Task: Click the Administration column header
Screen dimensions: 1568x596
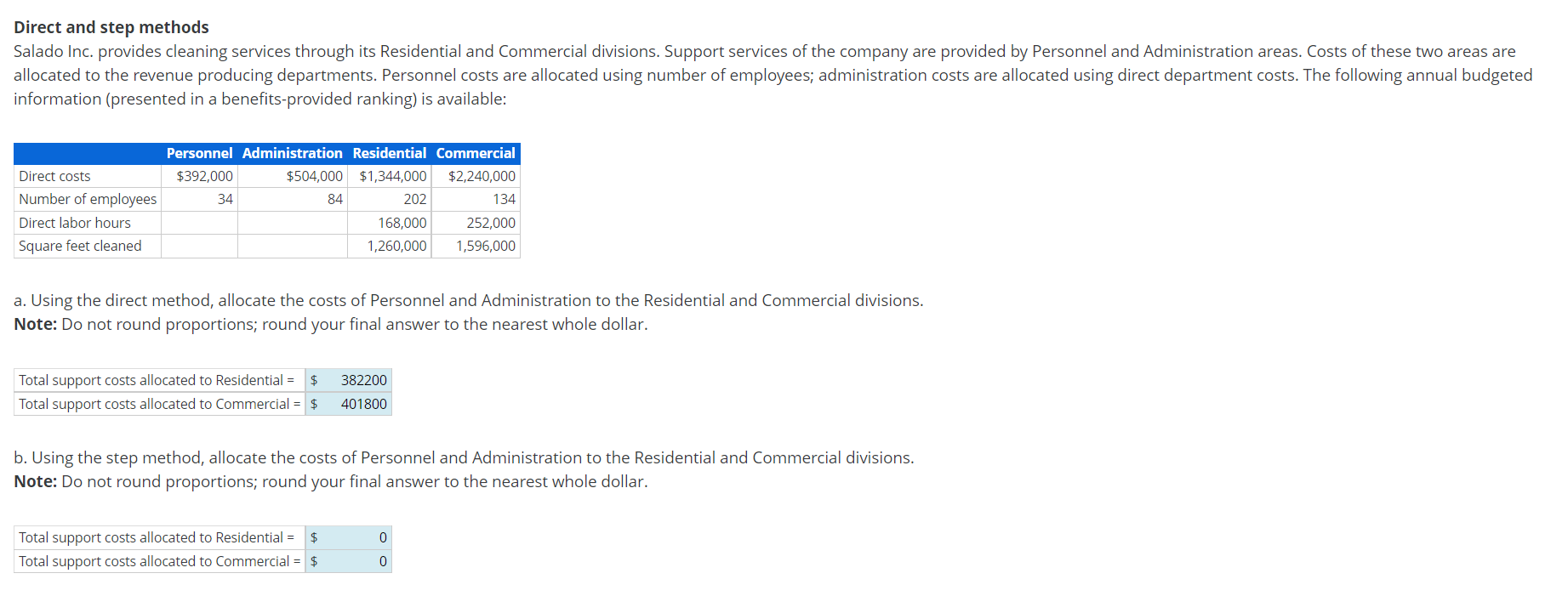Action: [x=292, y=153]
